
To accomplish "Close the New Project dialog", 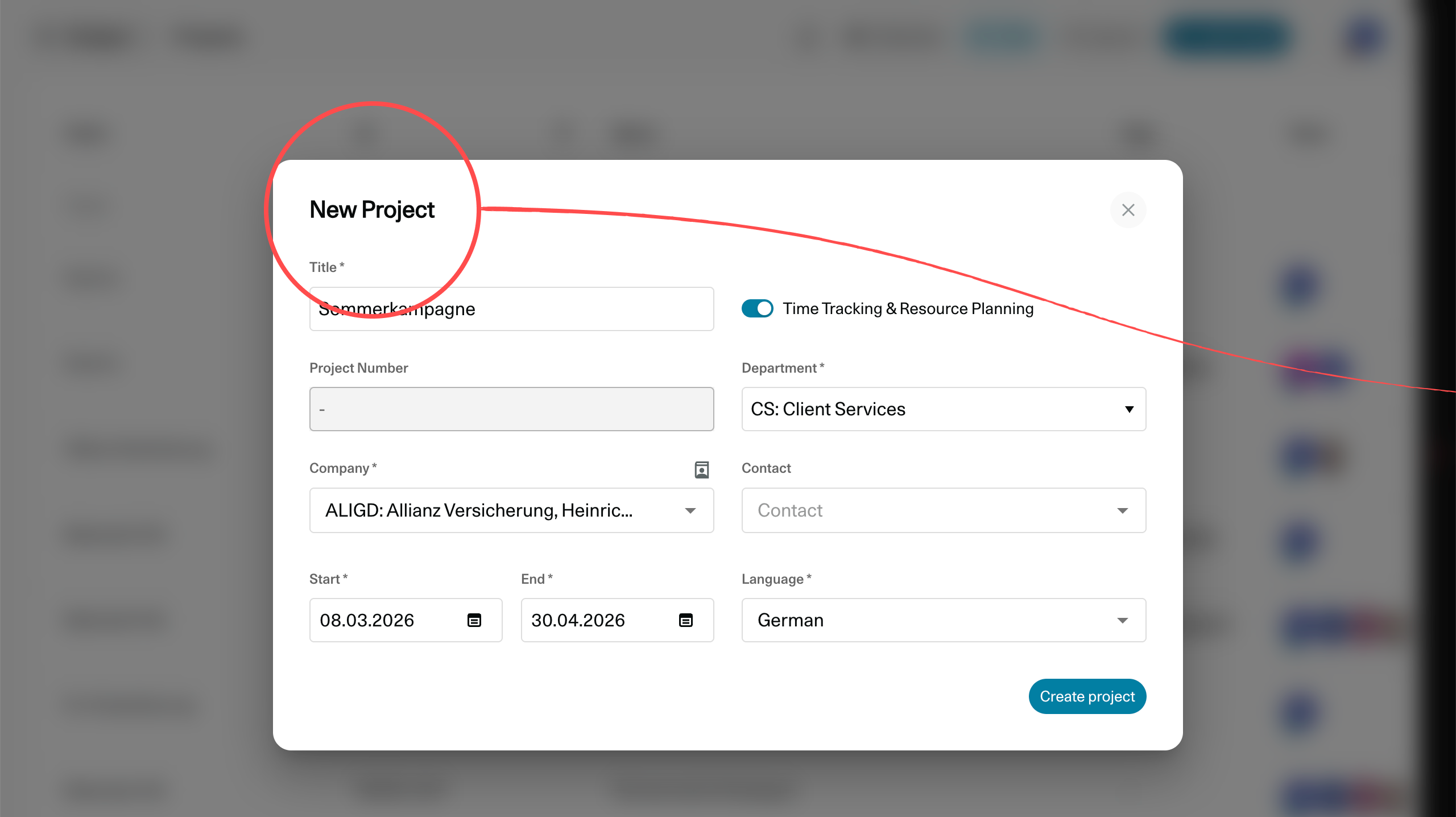I will 1128,210.
